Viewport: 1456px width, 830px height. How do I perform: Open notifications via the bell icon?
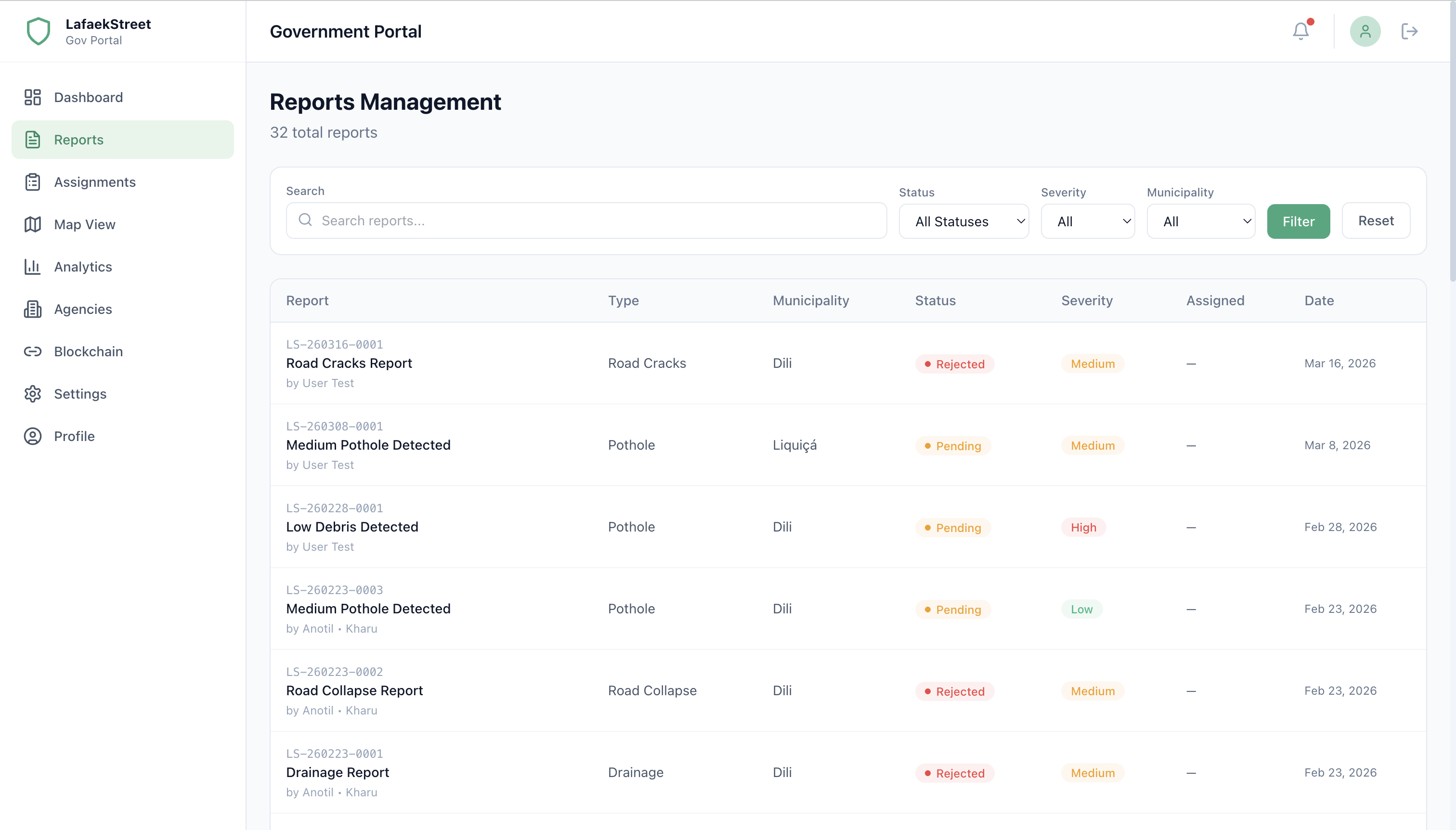1301,31
